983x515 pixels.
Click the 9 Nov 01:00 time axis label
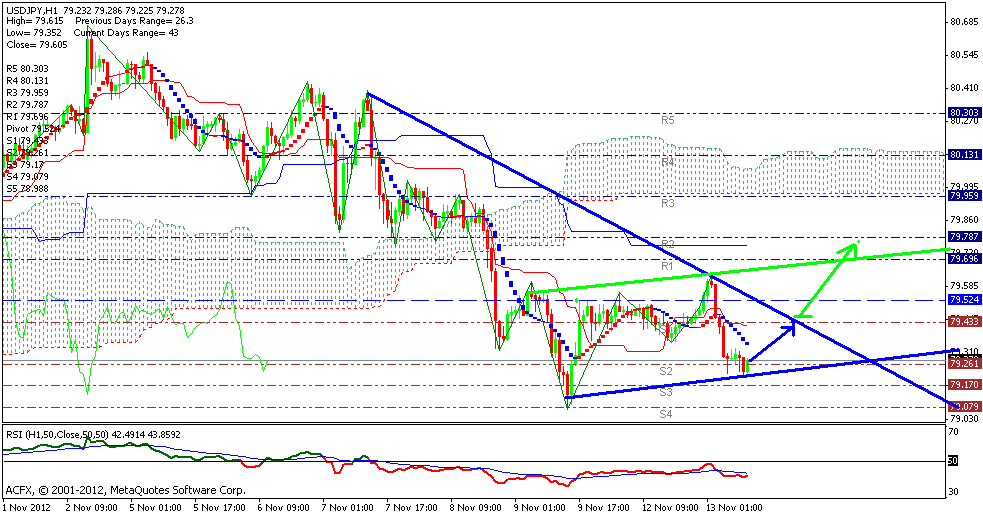tap(538, 506)
